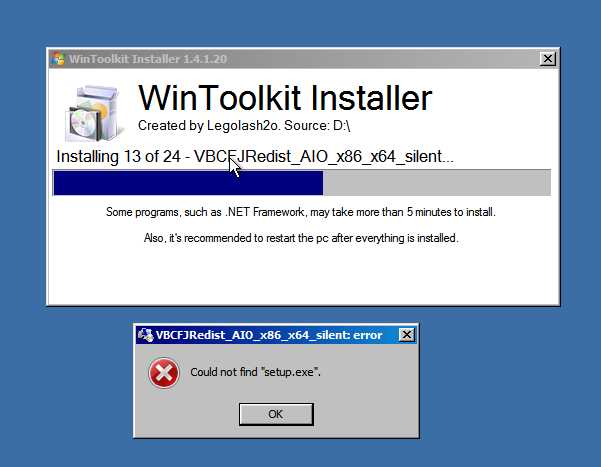Click 'Created by Legolash2o. Source: D:\' text
The image size is (601, 467).
(244, 125)
